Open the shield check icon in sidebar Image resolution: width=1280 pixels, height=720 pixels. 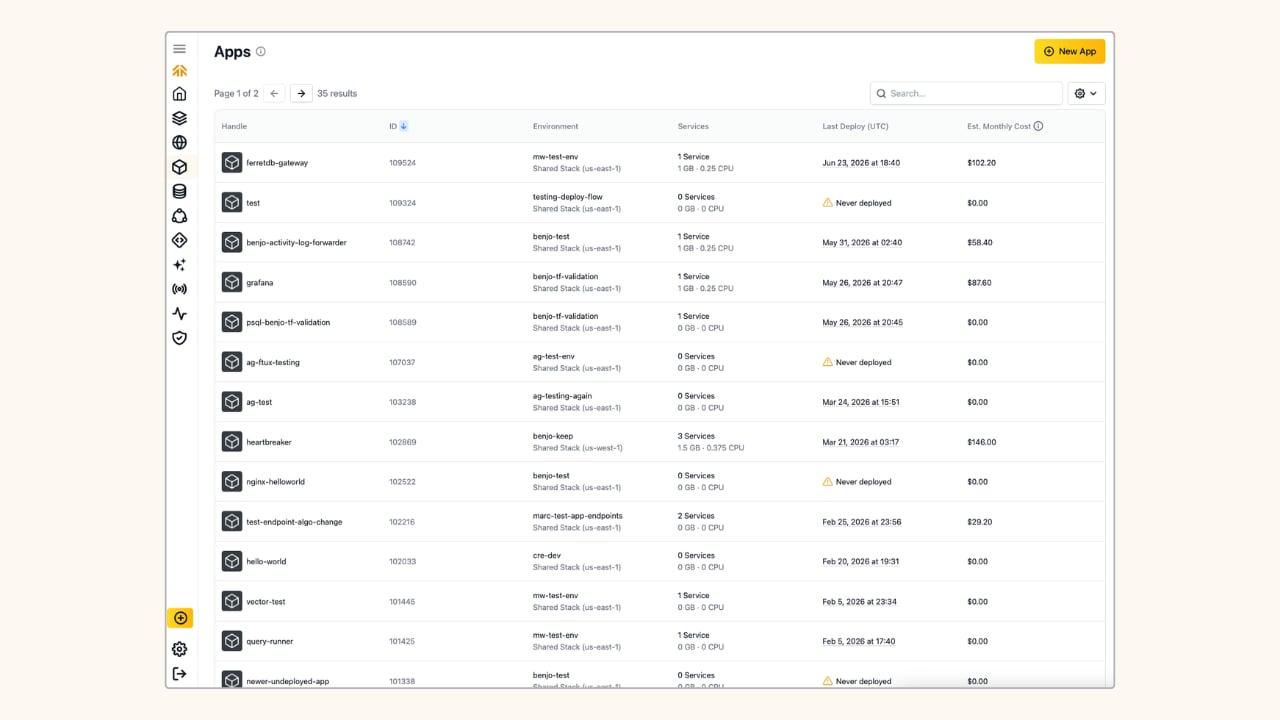(179, 338)
